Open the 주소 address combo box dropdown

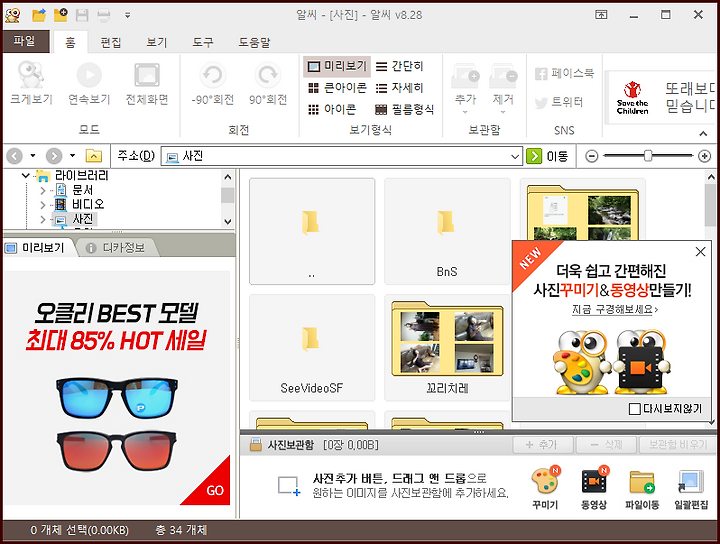pos(515,157)
